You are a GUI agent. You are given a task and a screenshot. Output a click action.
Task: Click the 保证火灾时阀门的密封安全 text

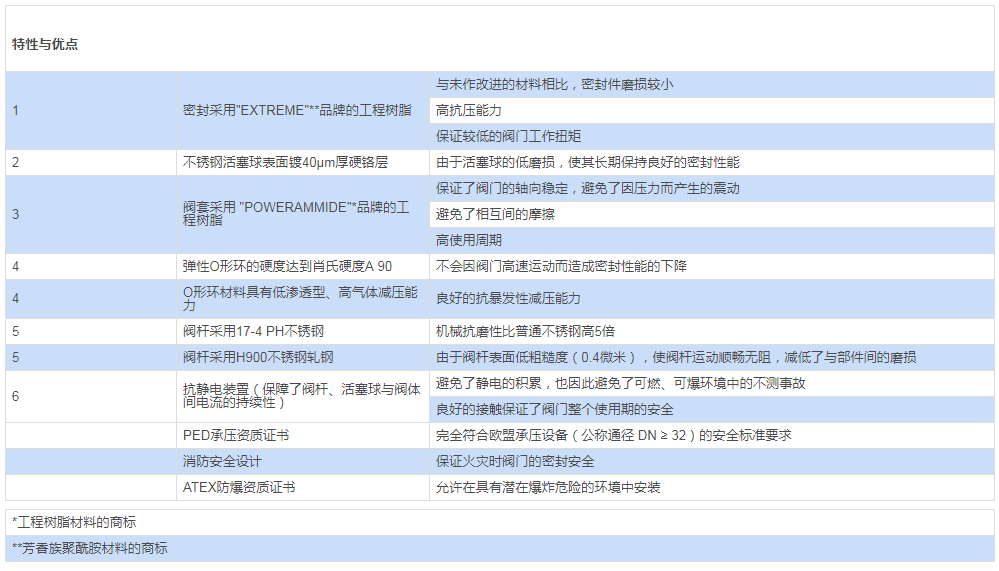(515, 461)
